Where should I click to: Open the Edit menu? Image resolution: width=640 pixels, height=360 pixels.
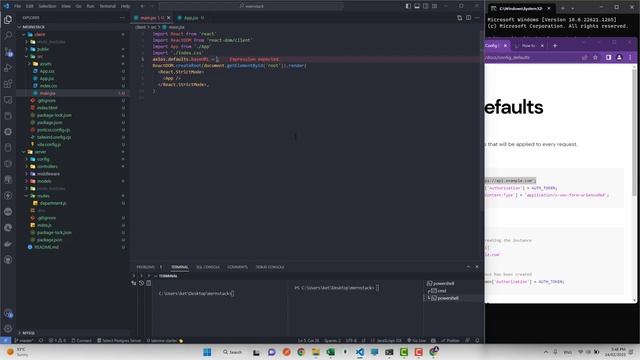coord(30,6)
